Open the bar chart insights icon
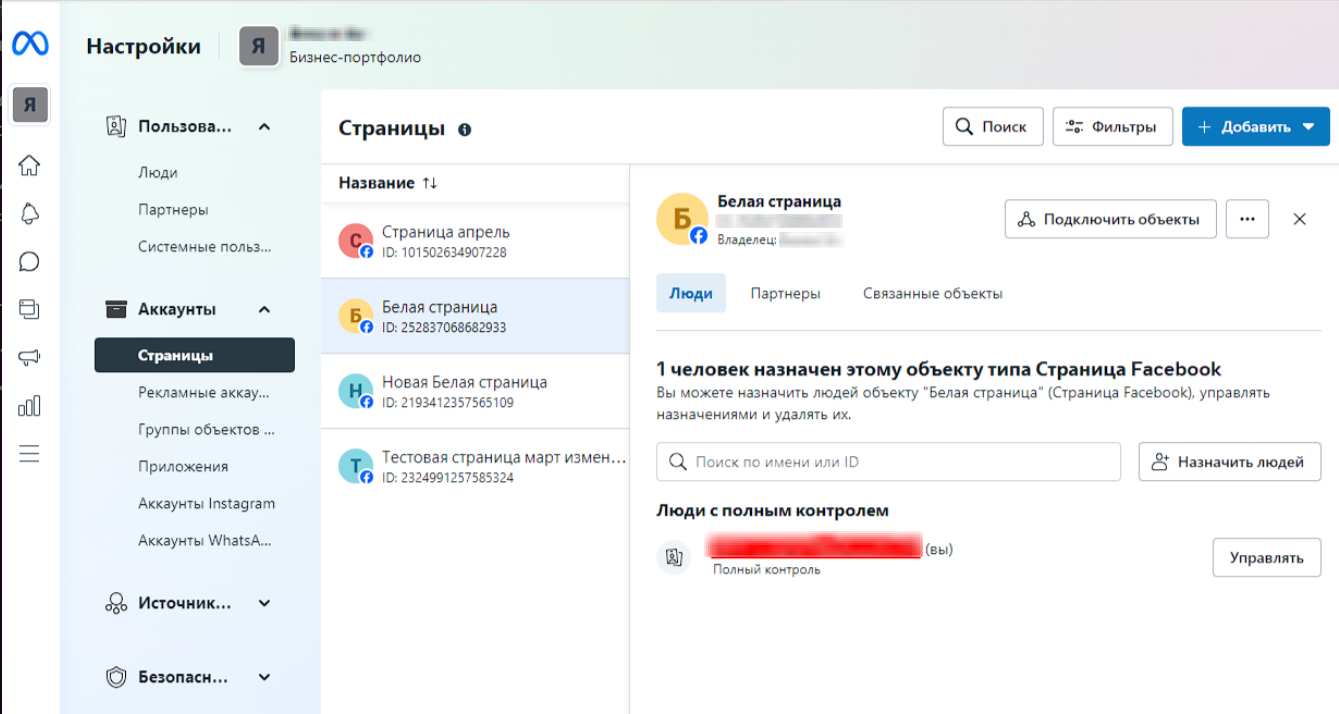The image size is (1339, 714). click(x=29, y=406)
